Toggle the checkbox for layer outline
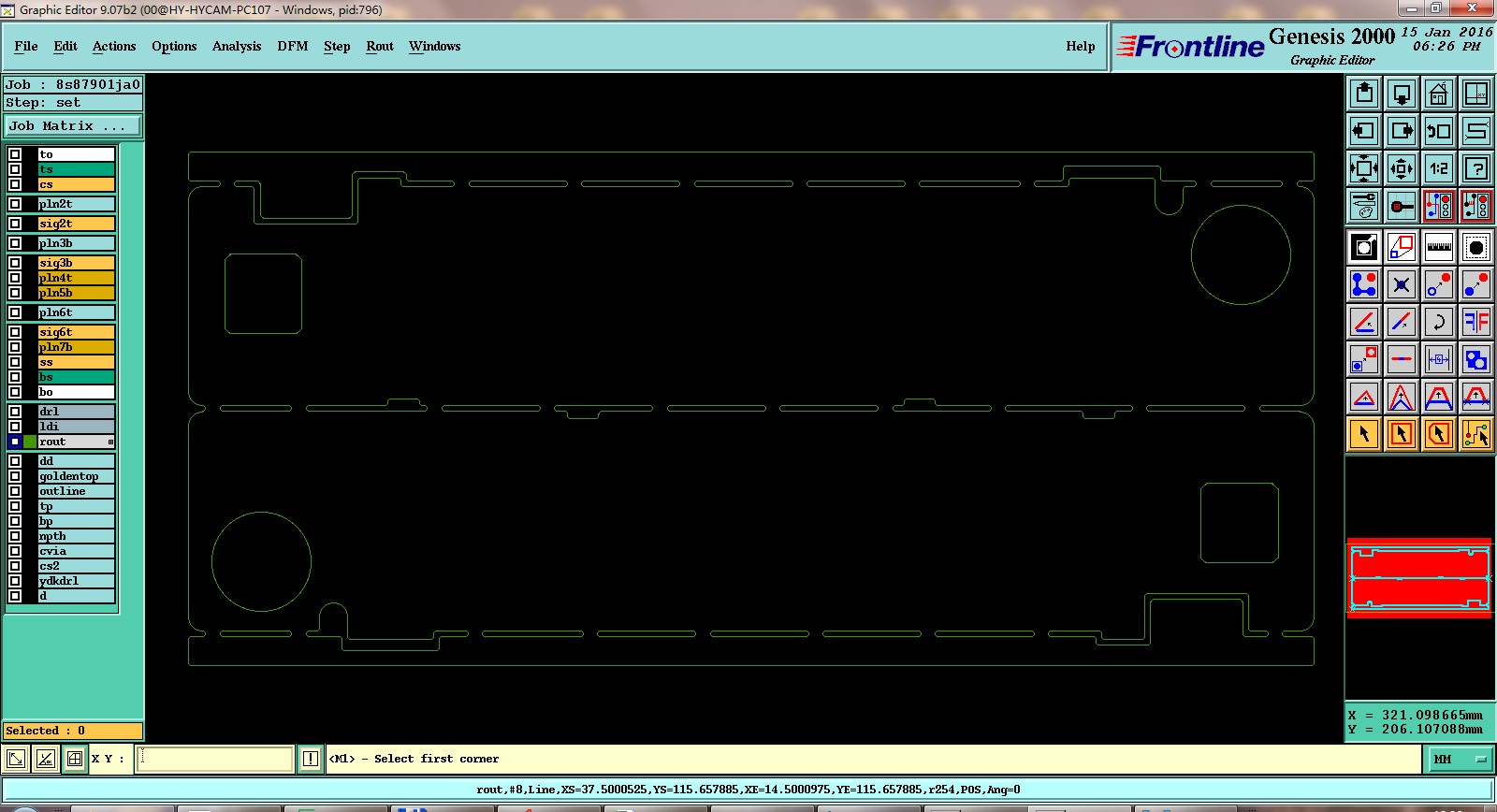Viewport: 1497px width, 812px height. click(15, 491)
